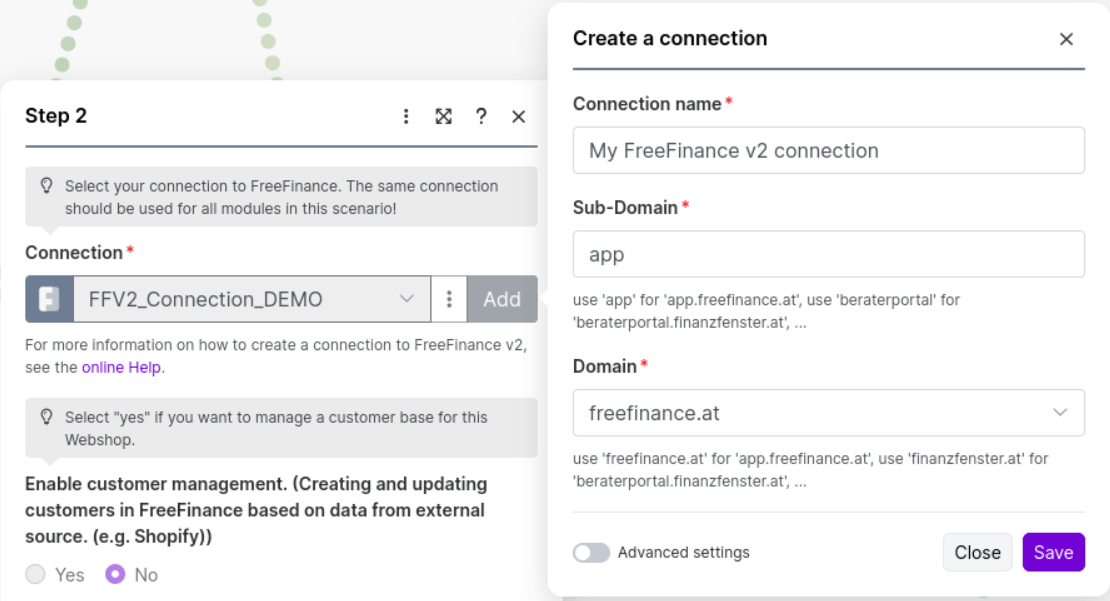Click the Add connection button
This screenshot has height=601, width=1110.
[502, 299]
